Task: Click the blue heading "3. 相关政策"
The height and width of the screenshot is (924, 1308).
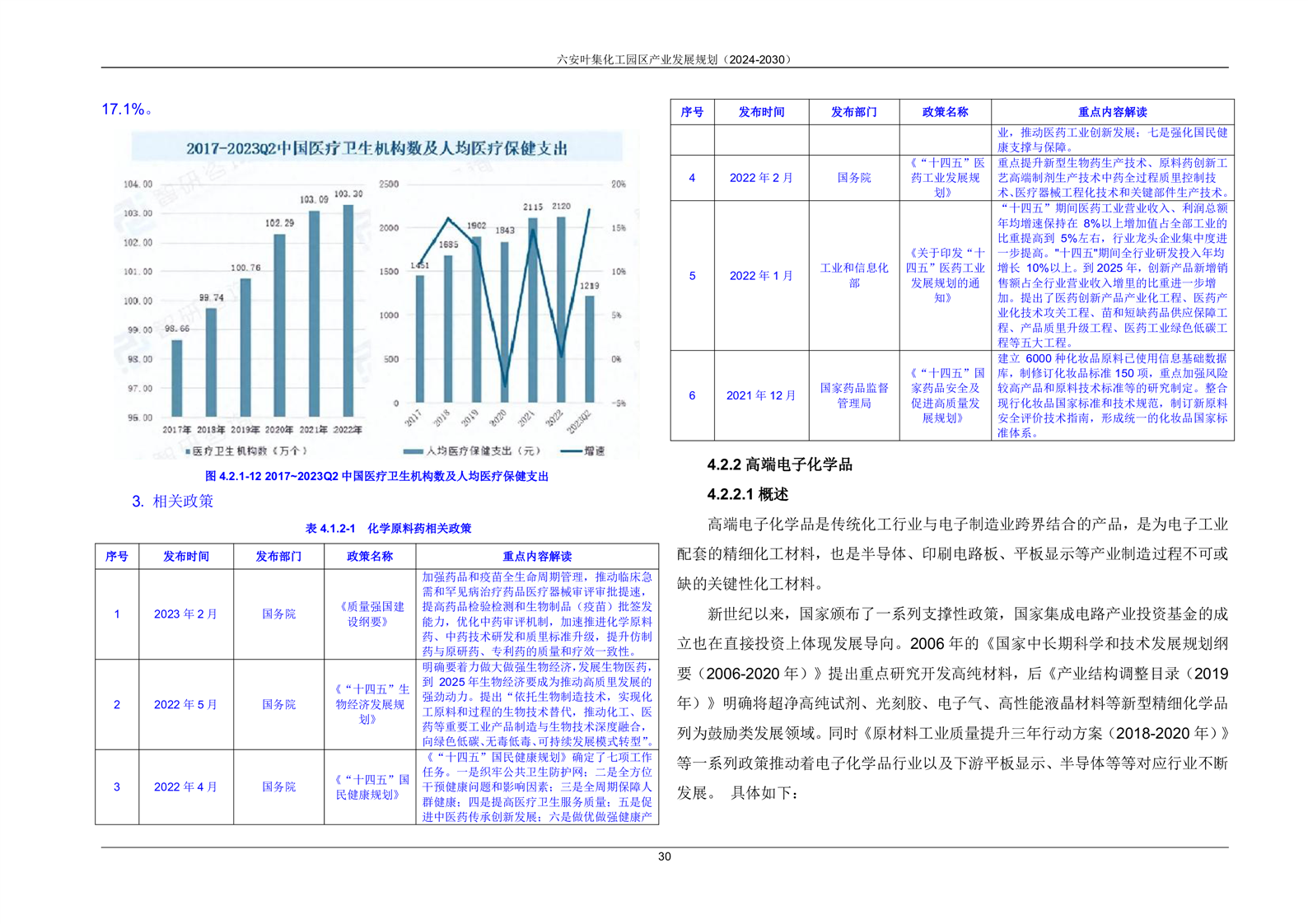Action: pos(172,501)
